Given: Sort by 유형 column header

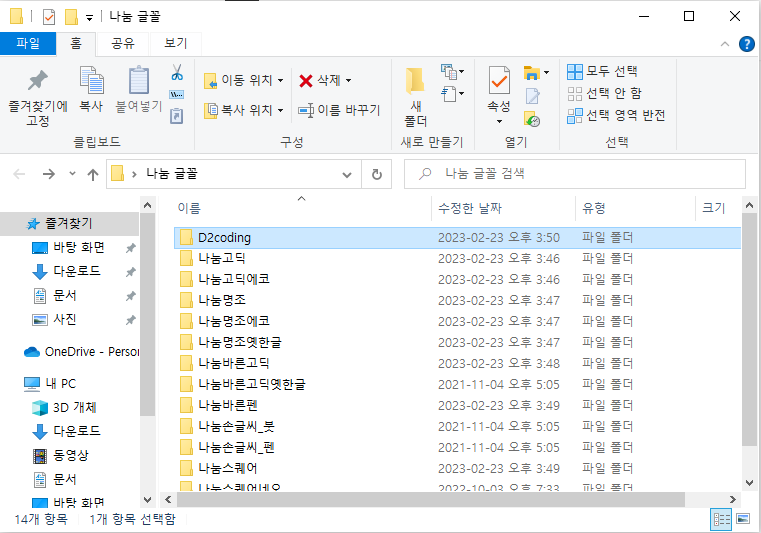Looking at the screenshot, I should (x=635, y=208).
